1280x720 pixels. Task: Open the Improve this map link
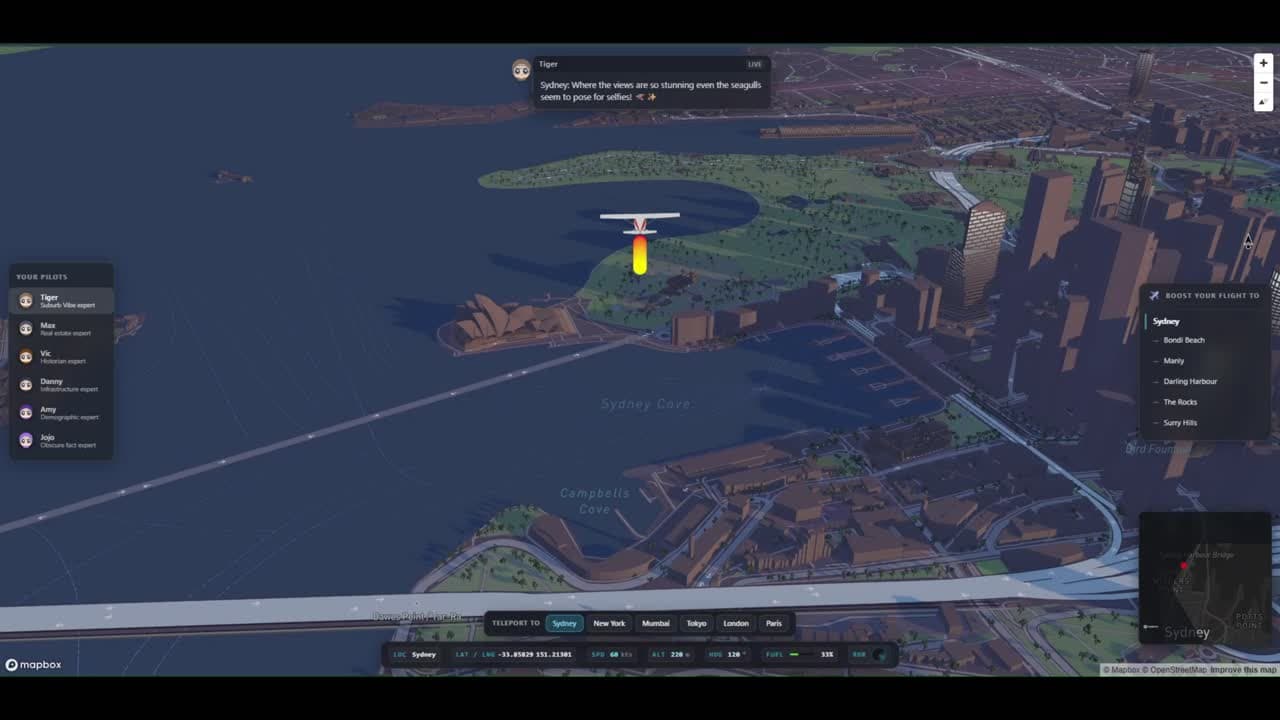1243,670
